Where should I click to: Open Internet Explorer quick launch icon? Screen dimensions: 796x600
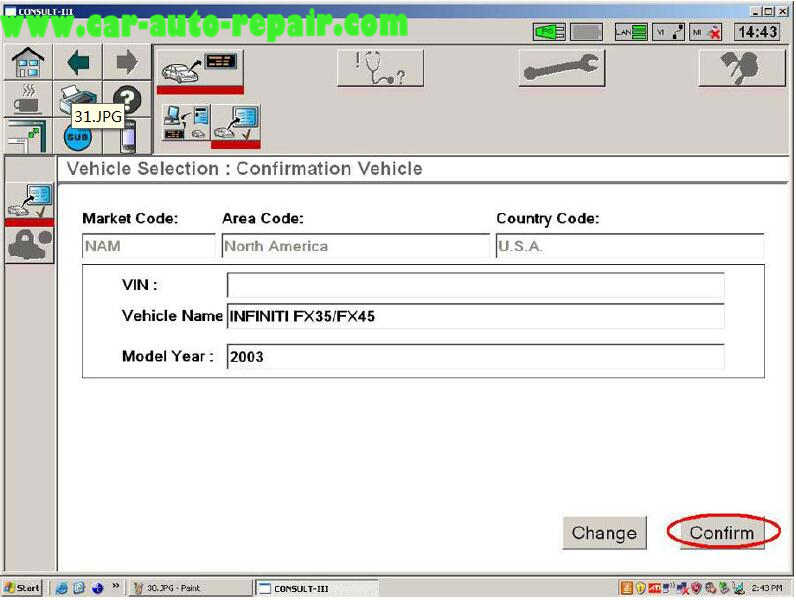tap(61, 588)
